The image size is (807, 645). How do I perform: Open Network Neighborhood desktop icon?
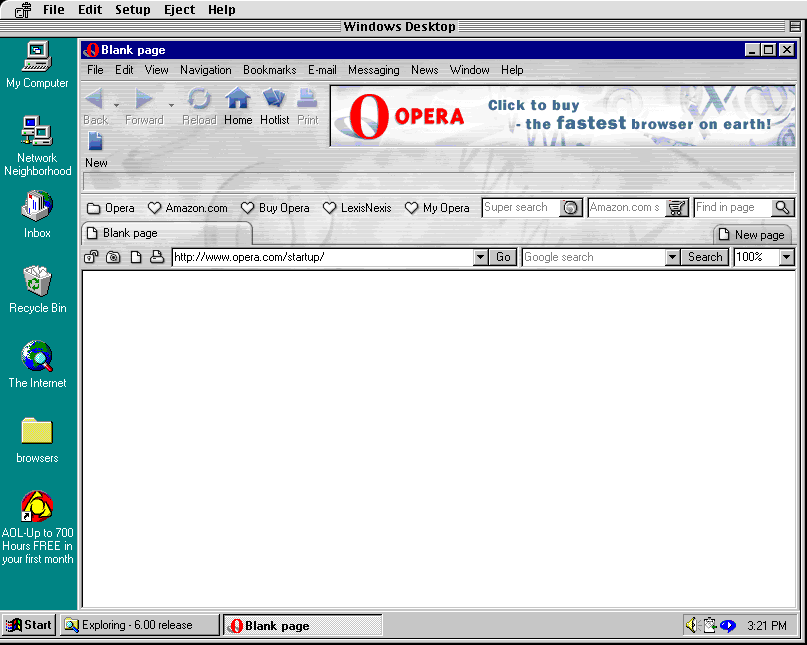(37, 146)
